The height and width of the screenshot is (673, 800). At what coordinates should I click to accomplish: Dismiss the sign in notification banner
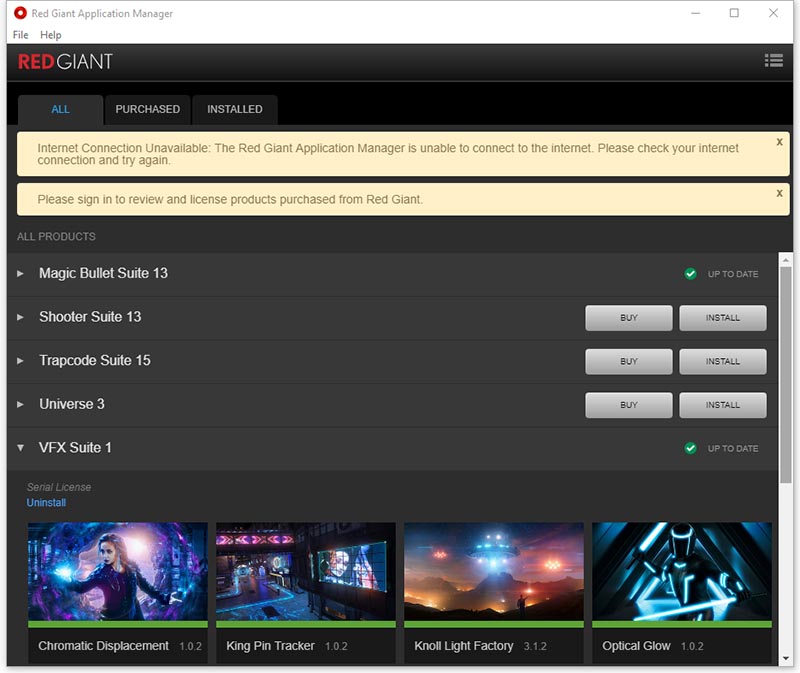779,193
